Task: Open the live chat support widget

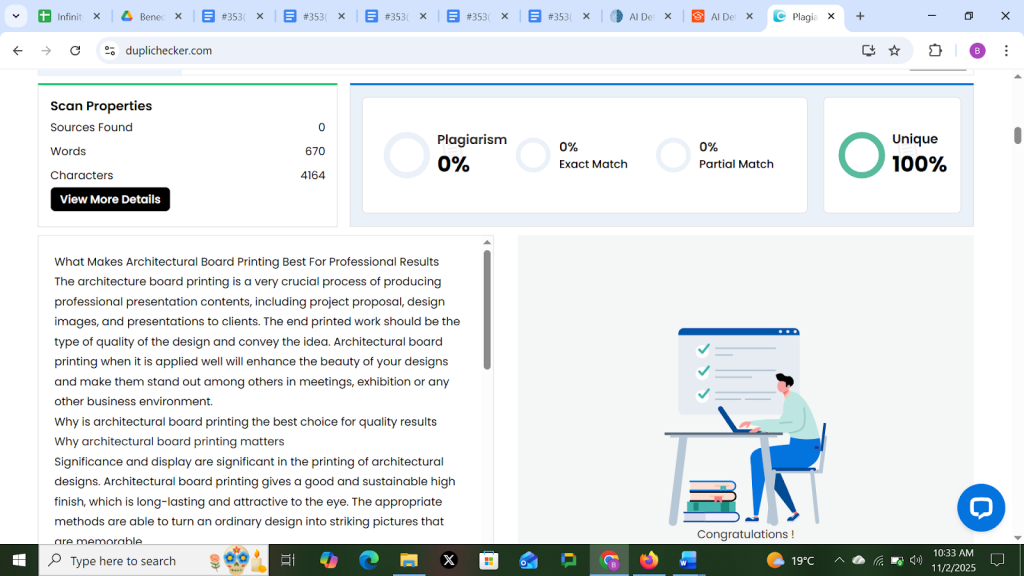Action: (x=980, y=507)
